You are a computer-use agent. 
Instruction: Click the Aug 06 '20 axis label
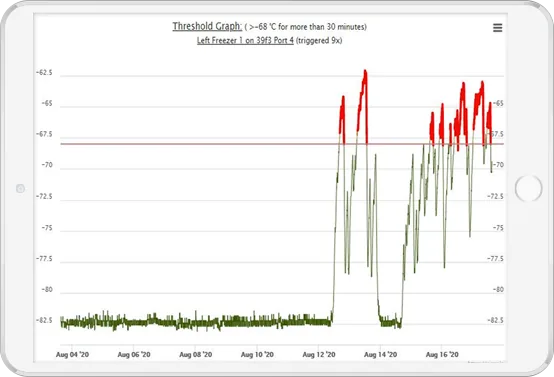click(x=134, y=354)
